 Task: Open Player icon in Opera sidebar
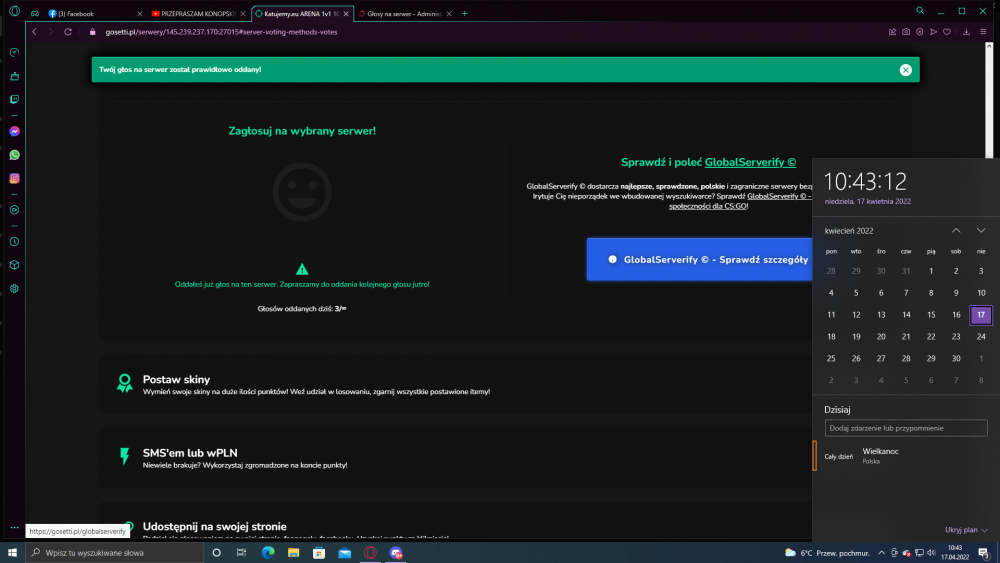(x=15, y=210)
